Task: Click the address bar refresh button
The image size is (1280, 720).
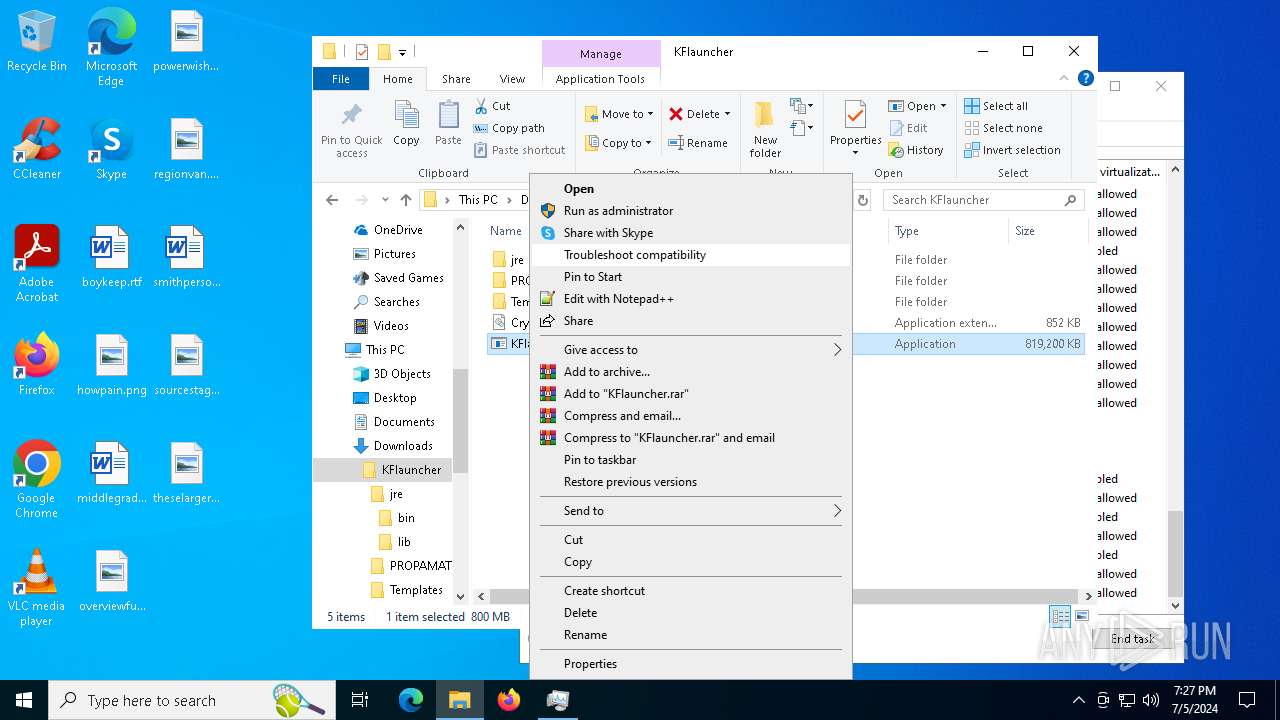Action: point(862,200)
